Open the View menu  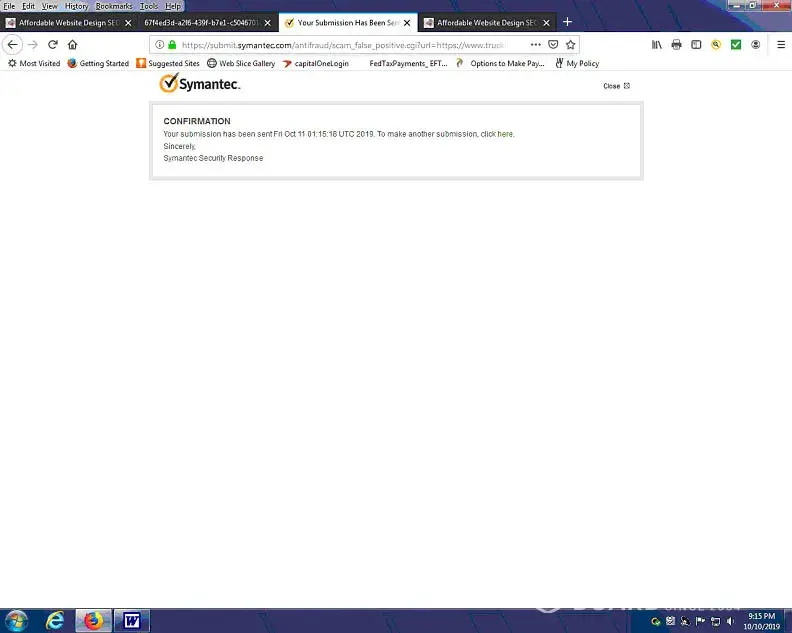[x=50, y=6]
